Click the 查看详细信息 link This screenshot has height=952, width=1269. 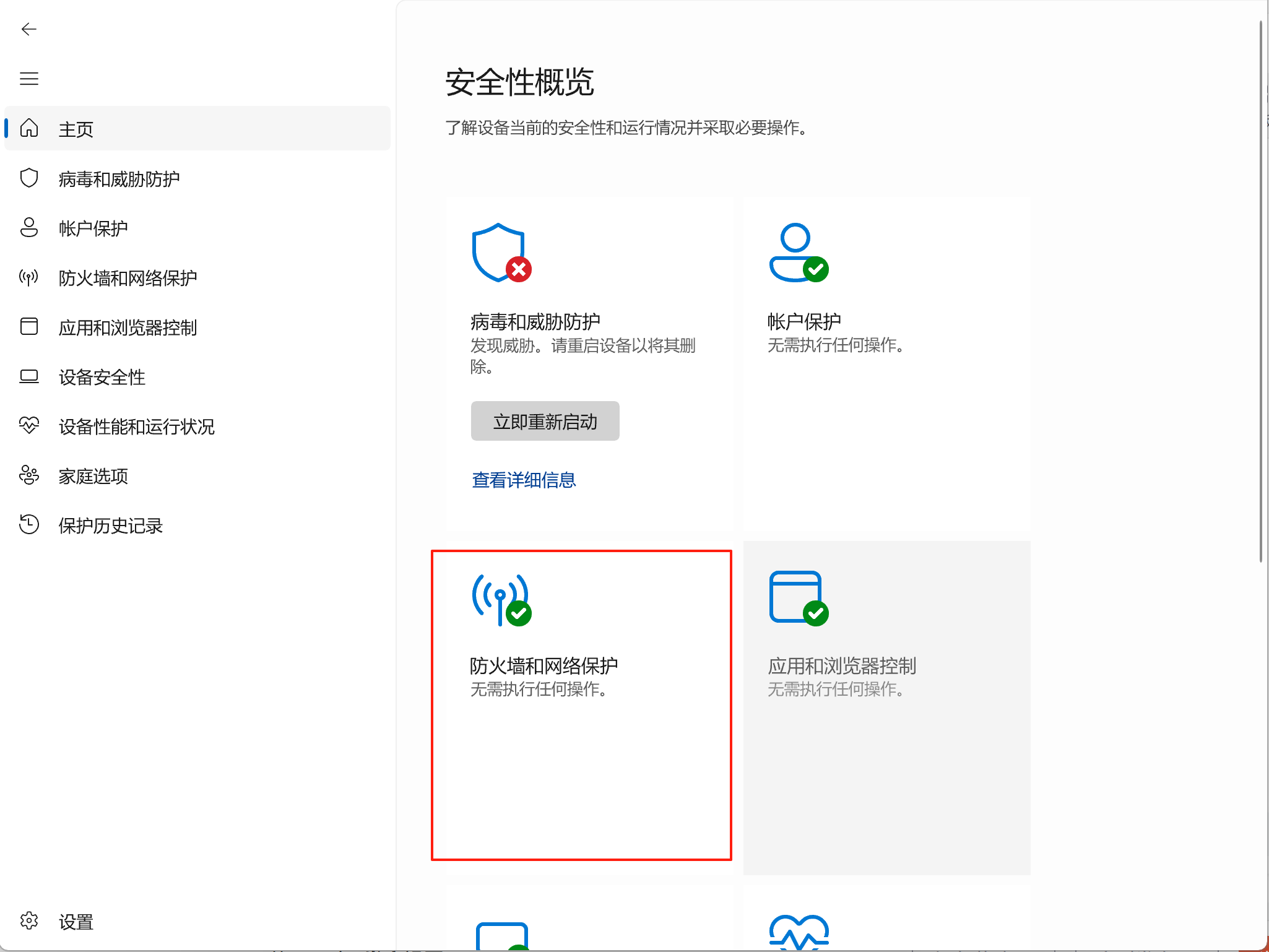click(x=524, y=480)
